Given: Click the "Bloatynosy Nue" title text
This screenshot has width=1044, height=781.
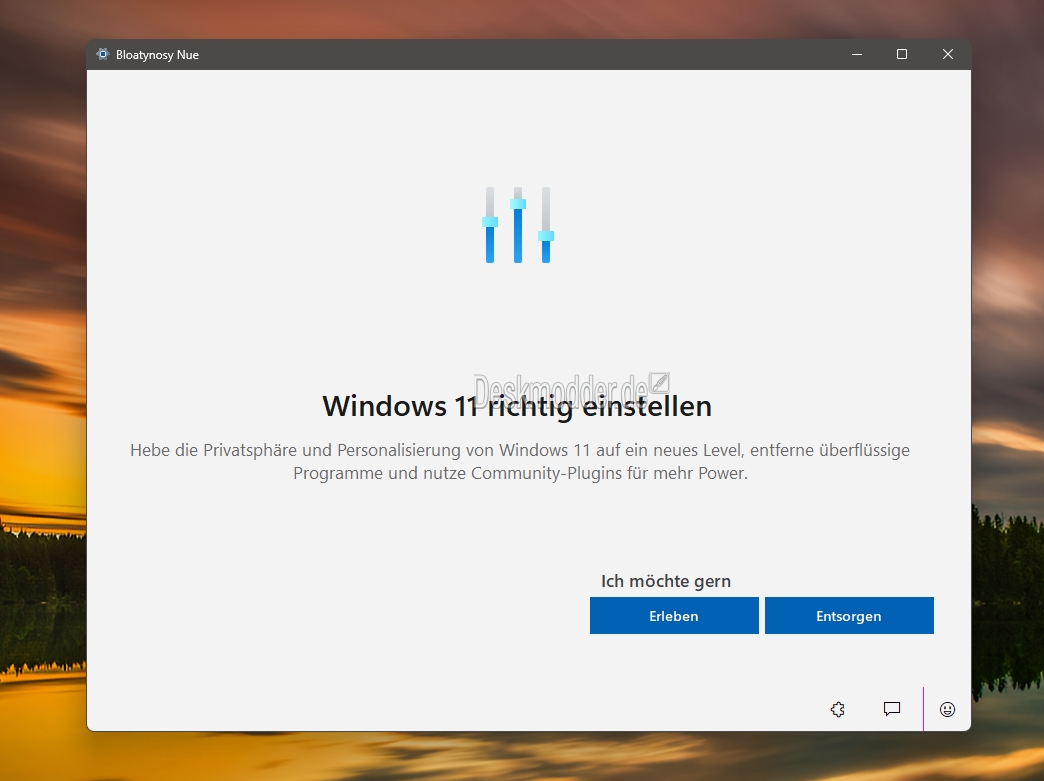Looking at the screenshot, I should [157, 55].
